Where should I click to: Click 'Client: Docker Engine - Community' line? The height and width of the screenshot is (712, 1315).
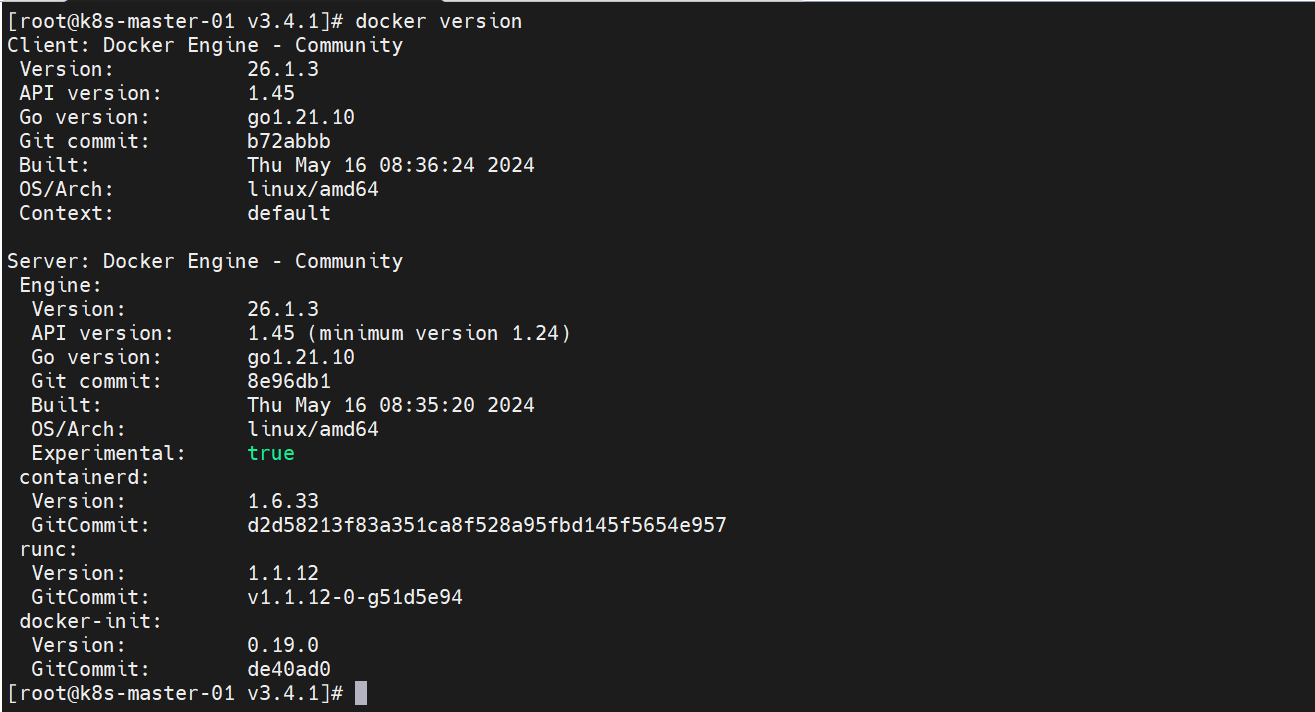click(205, 45)
